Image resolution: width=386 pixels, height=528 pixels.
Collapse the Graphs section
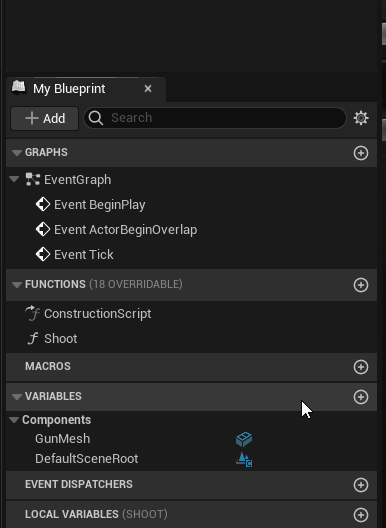point(17,153)
